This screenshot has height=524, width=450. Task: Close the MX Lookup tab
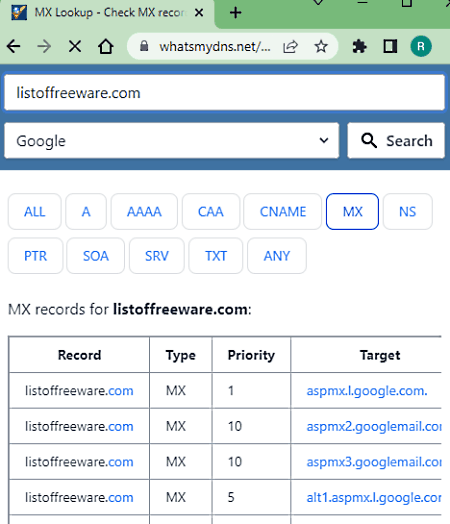(199, 13)
